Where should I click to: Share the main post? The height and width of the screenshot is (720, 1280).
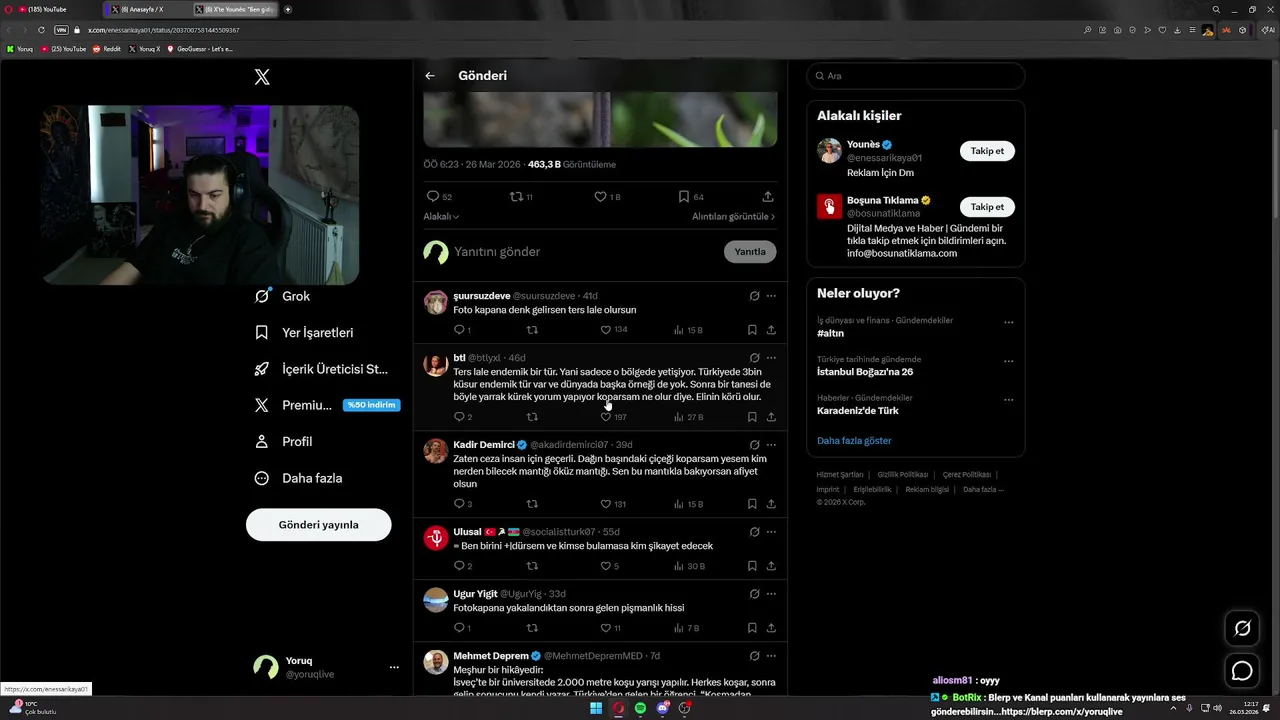[768, 197]
